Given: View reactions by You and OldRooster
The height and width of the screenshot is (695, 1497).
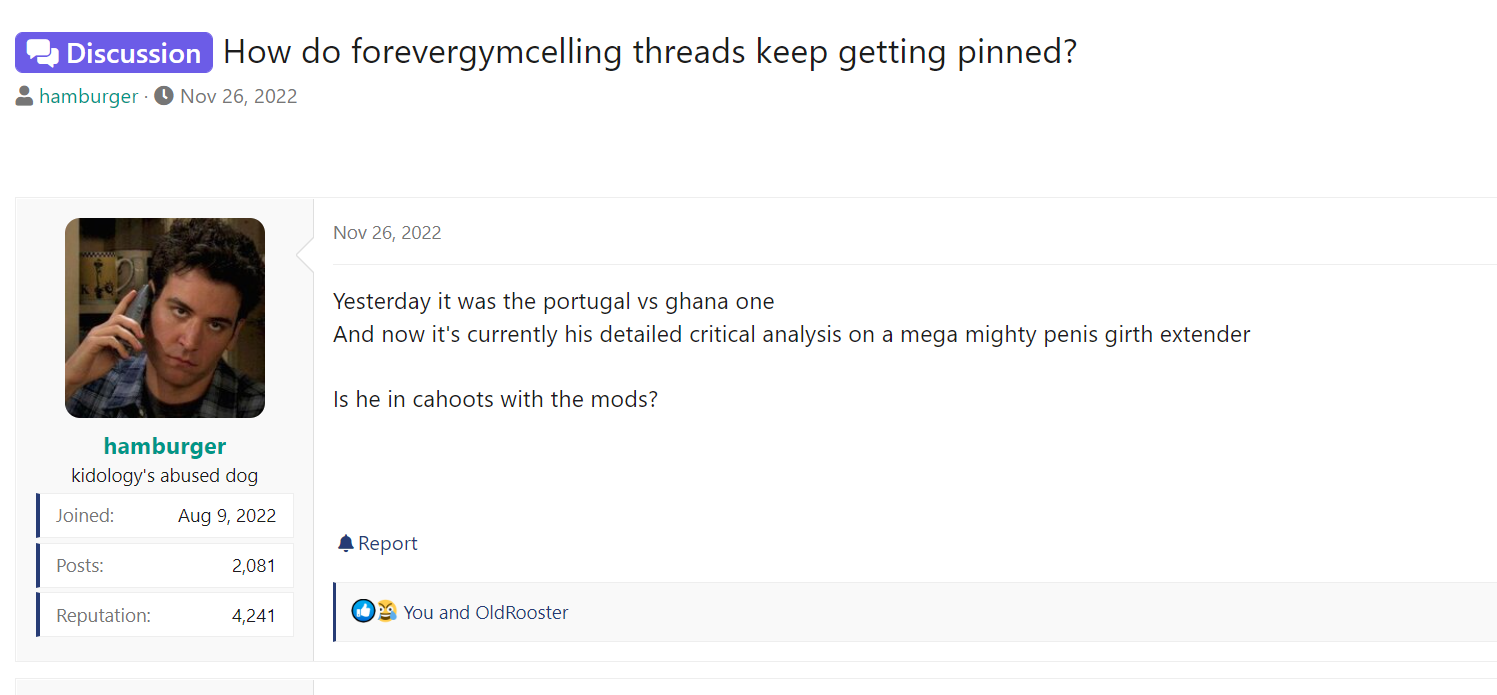Looking at the screenshot, I should [x=486, y=612].
